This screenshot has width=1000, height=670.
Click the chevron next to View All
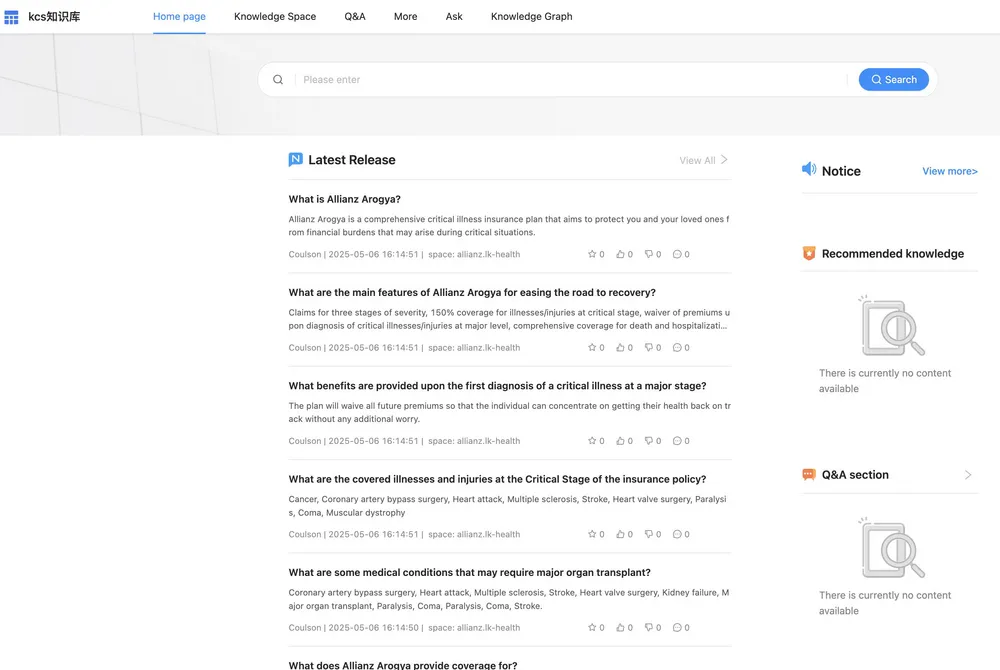pos(724,159)
